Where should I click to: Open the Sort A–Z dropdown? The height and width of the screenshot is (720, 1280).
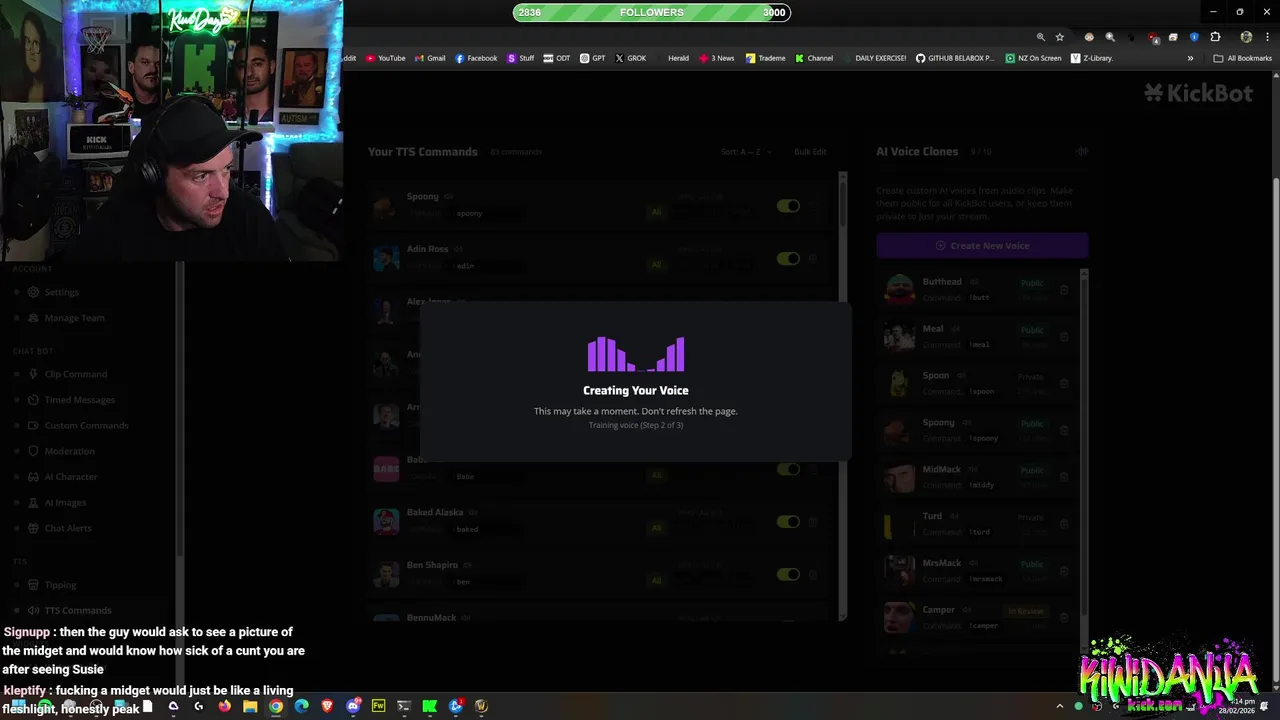tap(746, 152)
